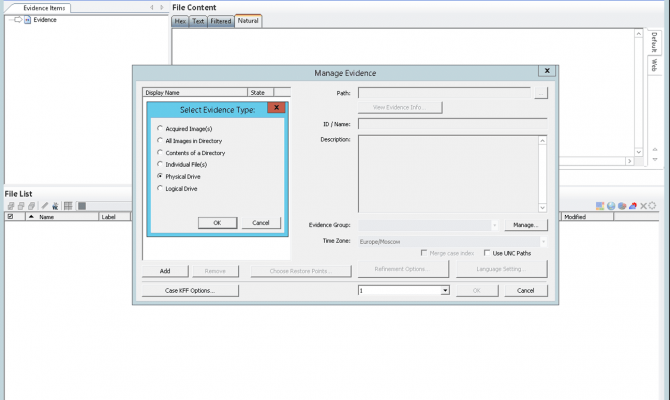
Task: Click the pie chart visualization icon
Action: point(622,206)
